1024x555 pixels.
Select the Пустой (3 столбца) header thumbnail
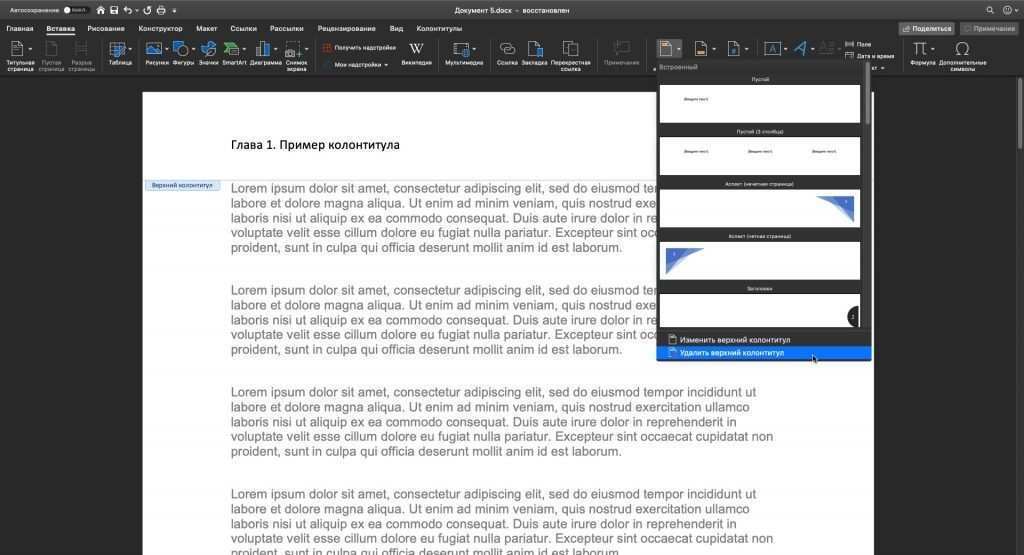click(x=760, y=155)
